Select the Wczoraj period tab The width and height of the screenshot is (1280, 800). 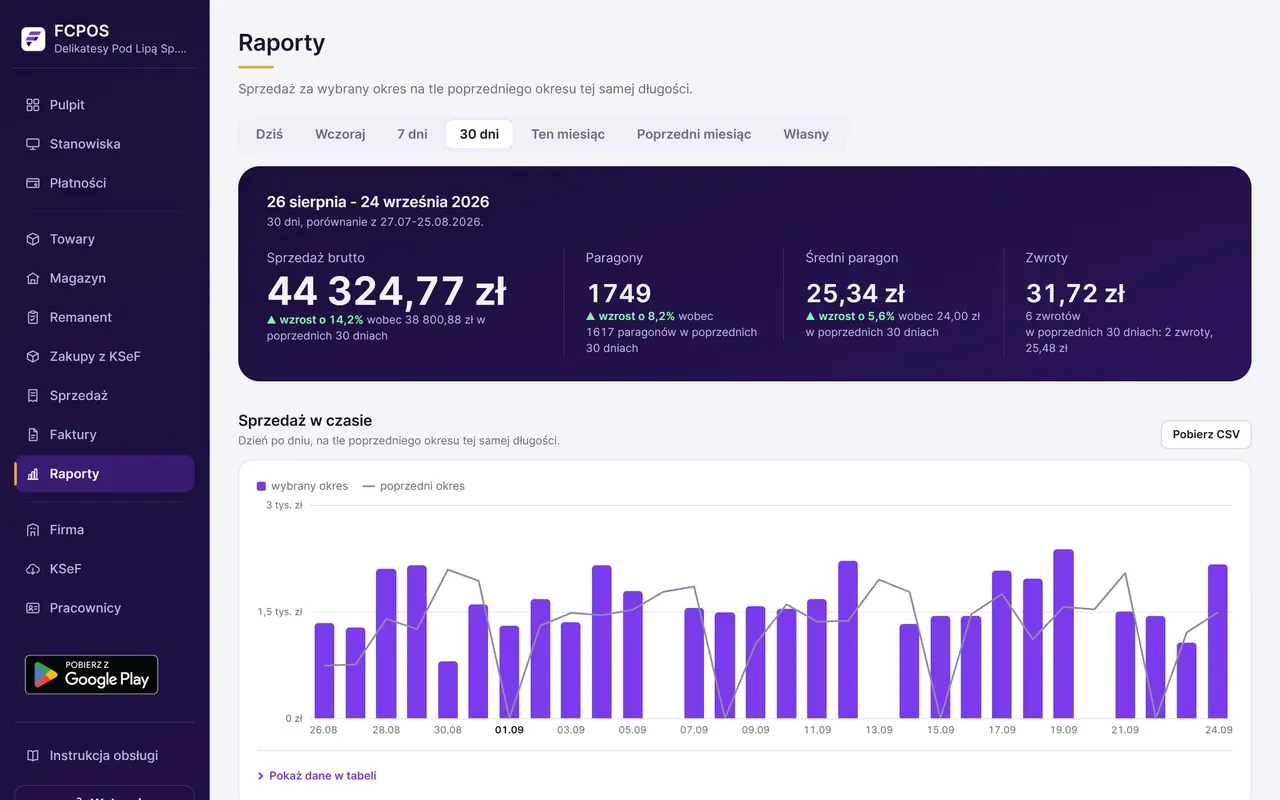[x=340, y=134]
